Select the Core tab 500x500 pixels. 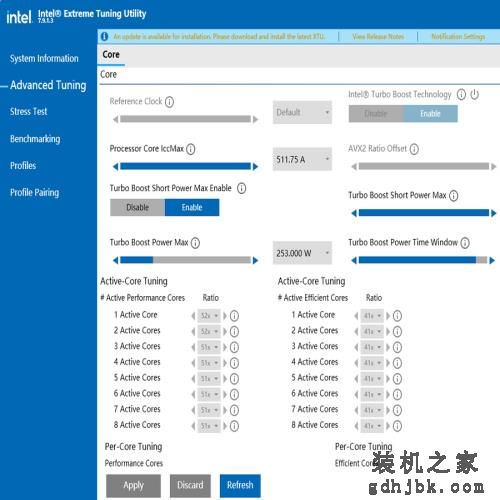pyautogui.click(x=111, y=55)
